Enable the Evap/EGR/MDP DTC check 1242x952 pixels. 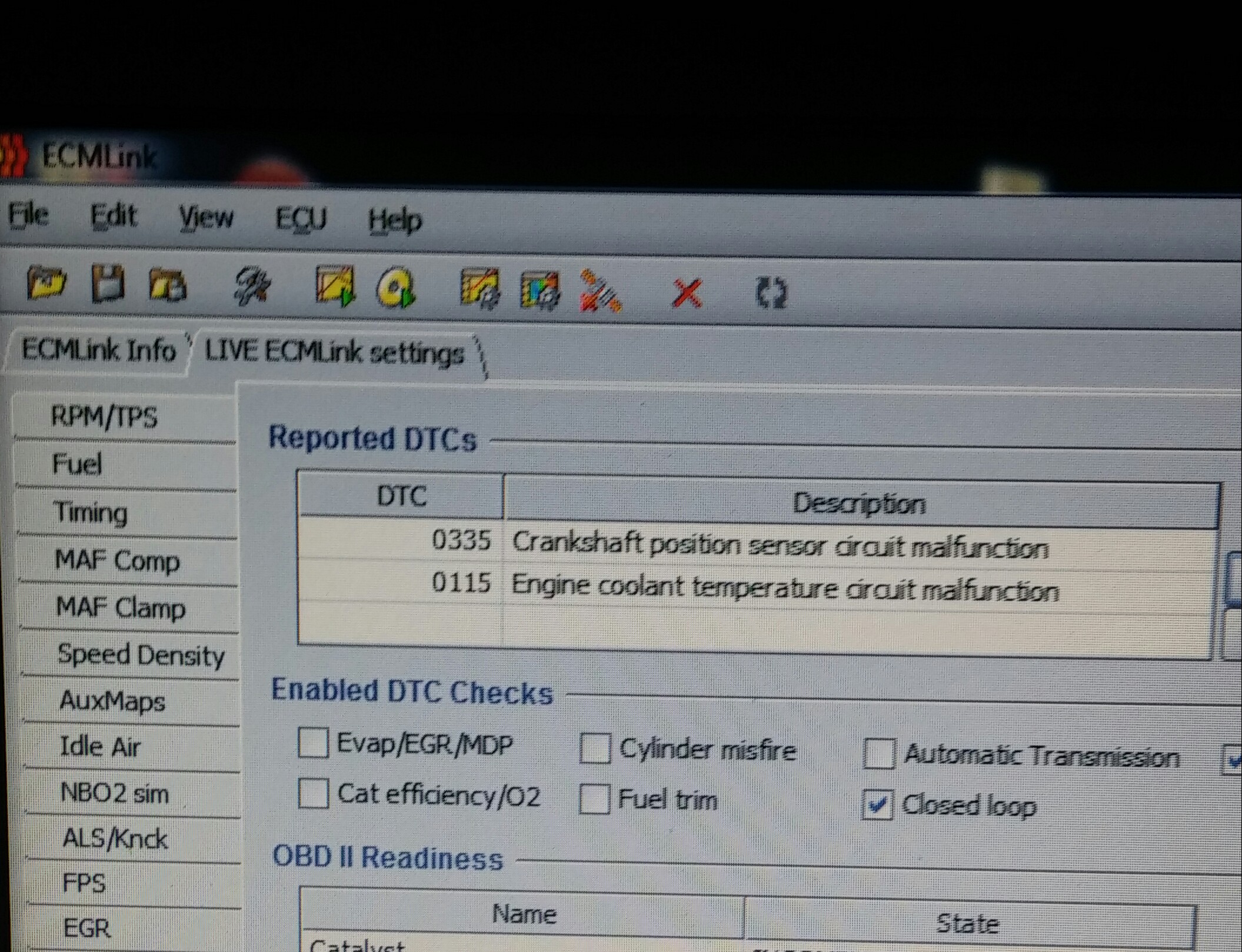313,743
